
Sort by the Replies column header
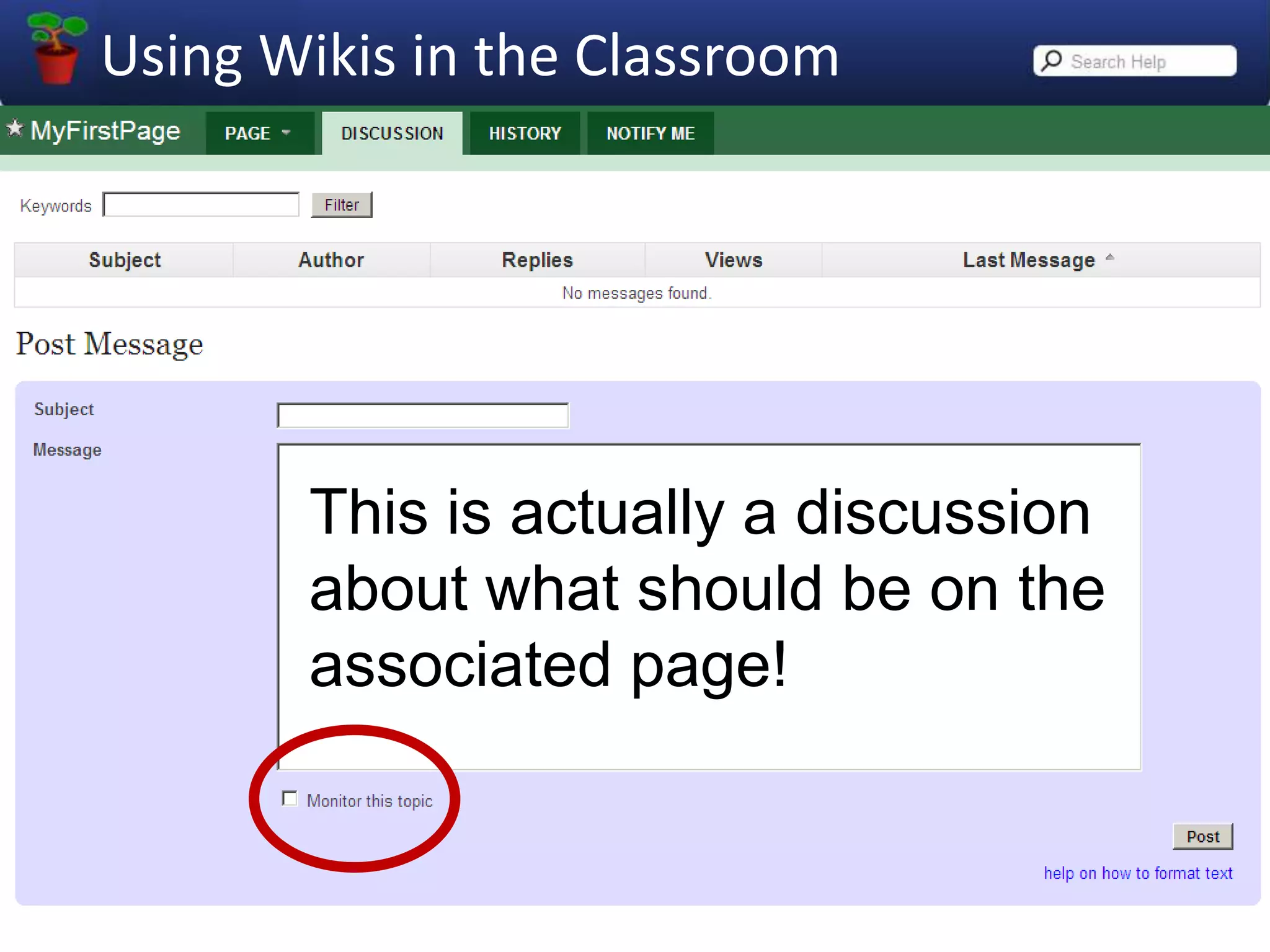[537, 260]
